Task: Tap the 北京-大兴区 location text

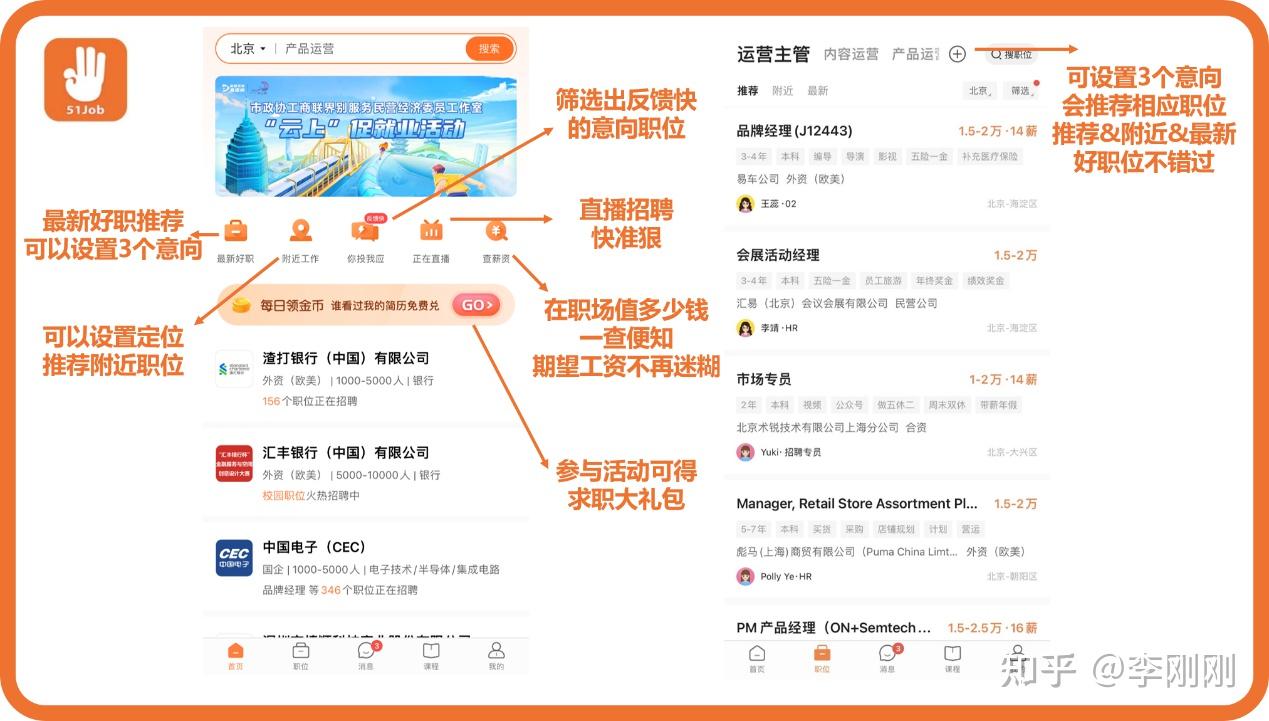Action: coord(1012,452)
